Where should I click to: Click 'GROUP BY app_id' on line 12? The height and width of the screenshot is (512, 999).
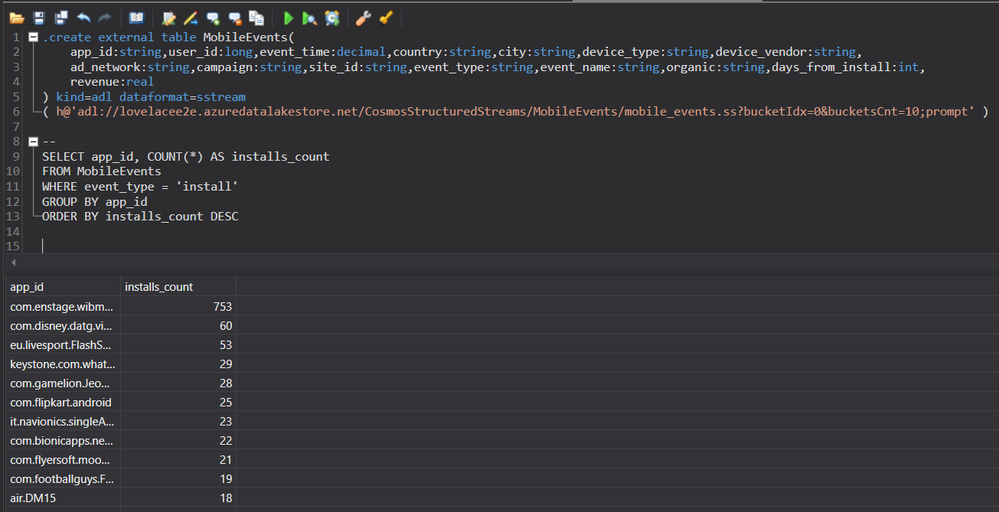point(94,201)
